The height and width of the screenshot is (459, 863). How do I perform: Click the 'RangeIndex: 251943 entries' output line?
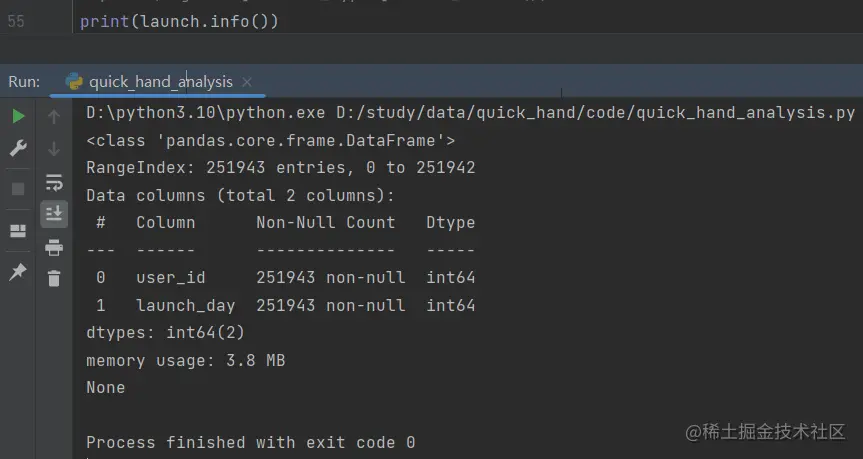click(x=281, y=167)
